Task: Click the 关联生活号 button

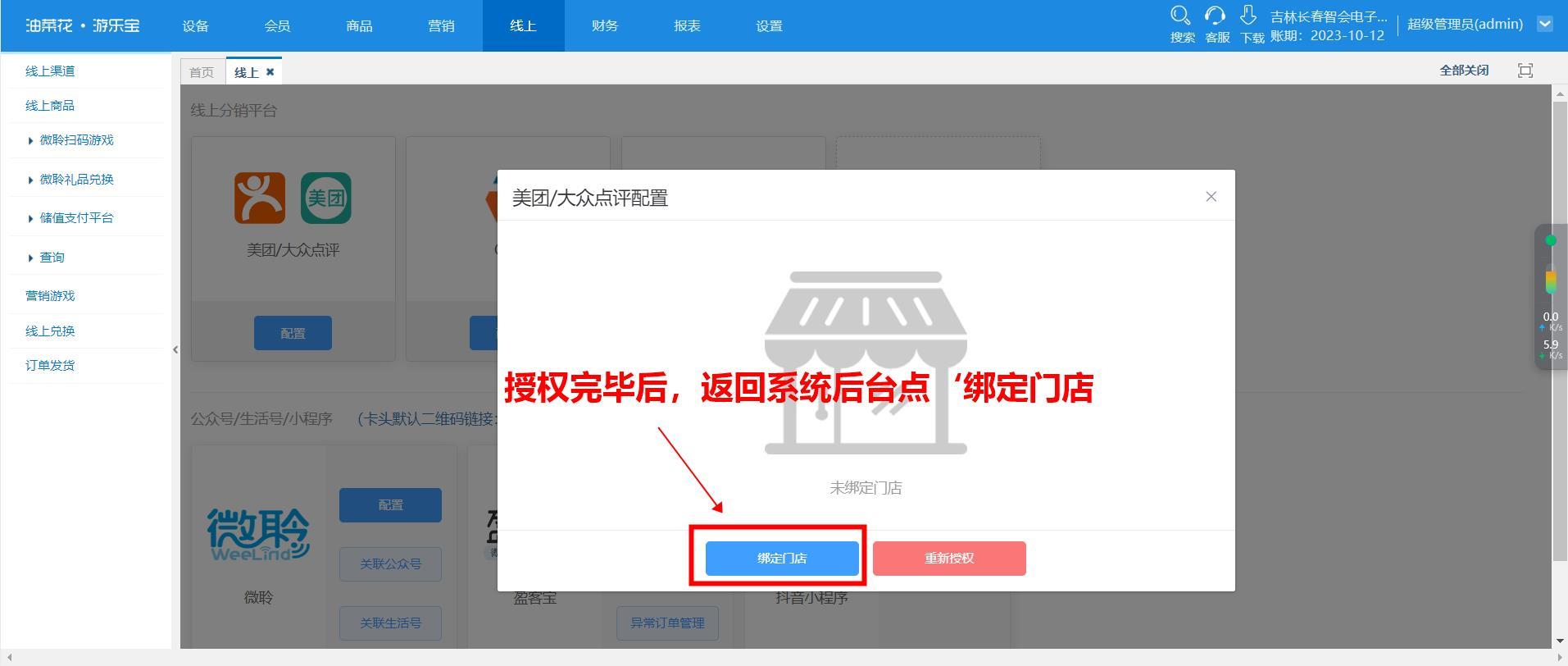Action: click(x=390, y=623)
